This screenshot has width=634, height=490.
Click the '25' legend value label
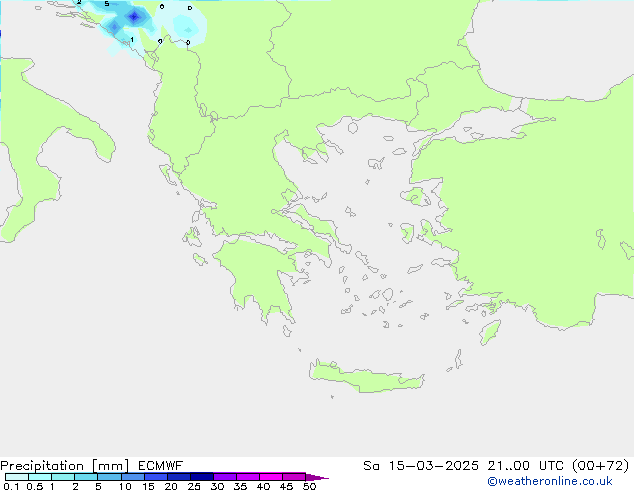point(194,486)
